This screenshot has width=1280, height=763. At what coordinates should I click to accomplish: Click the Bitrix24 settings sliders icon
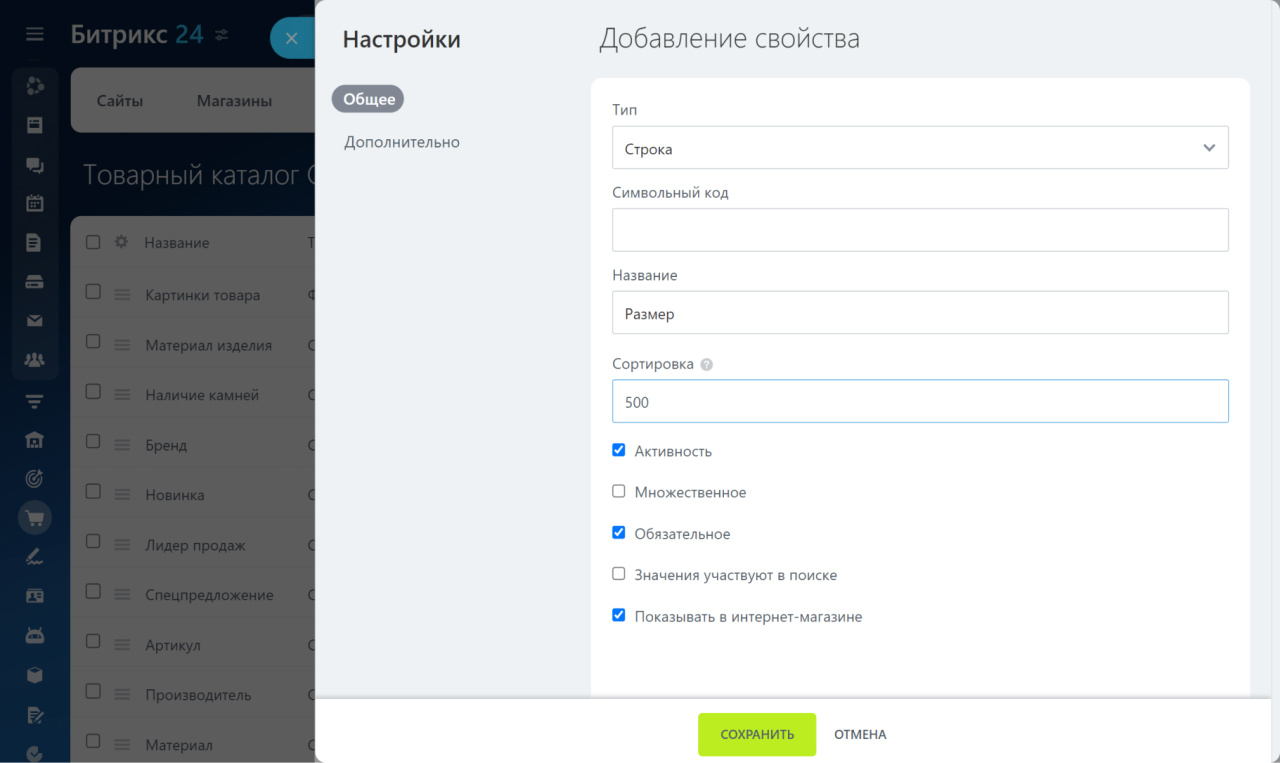pos(221,35)
